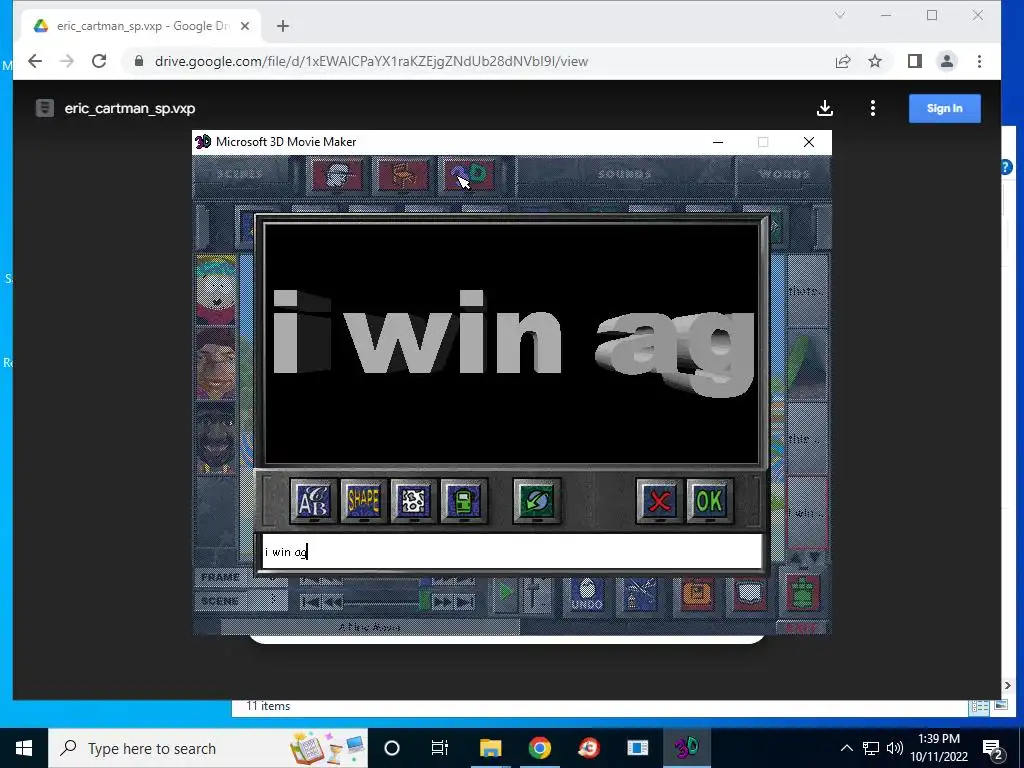
Task: Click the SCENE label in bottom bar
Action: pyautogui.click(x=220, y=601)
